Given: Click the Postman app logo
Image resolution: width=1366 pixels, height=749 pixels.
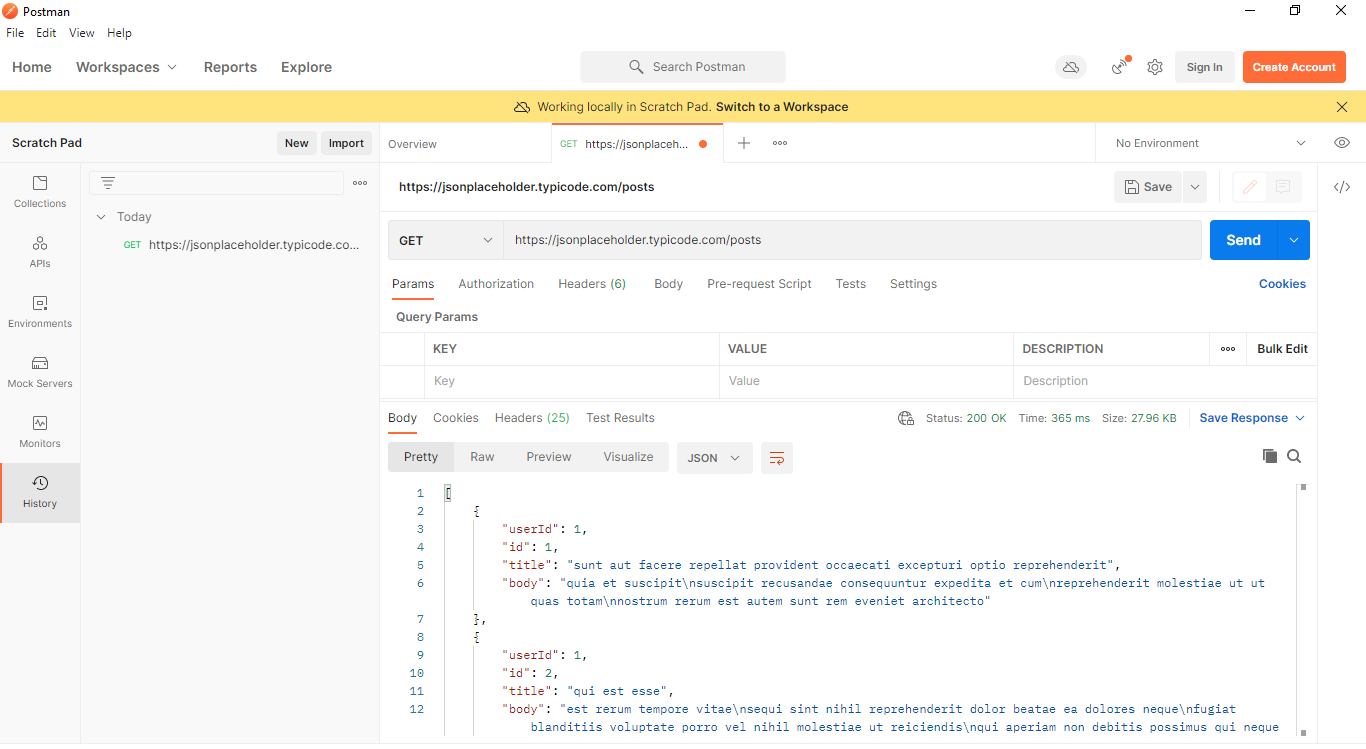Looking at the screenshot, I should pos(10,11).
